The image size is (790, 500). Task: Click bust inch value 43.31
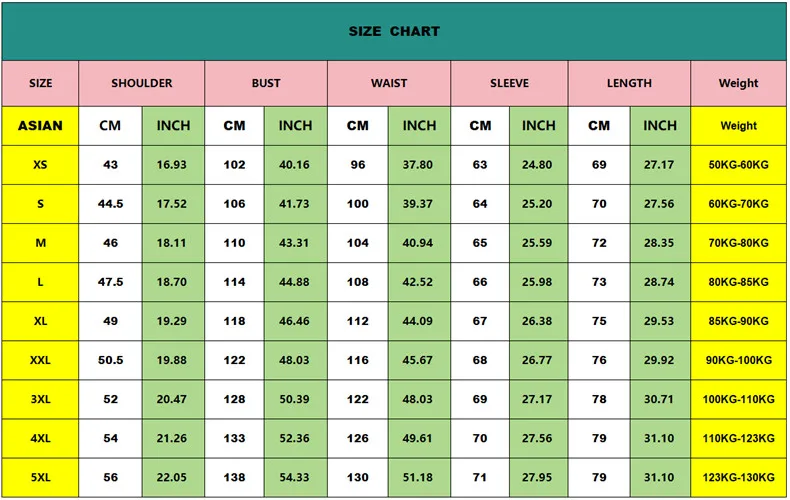point(295,243)
